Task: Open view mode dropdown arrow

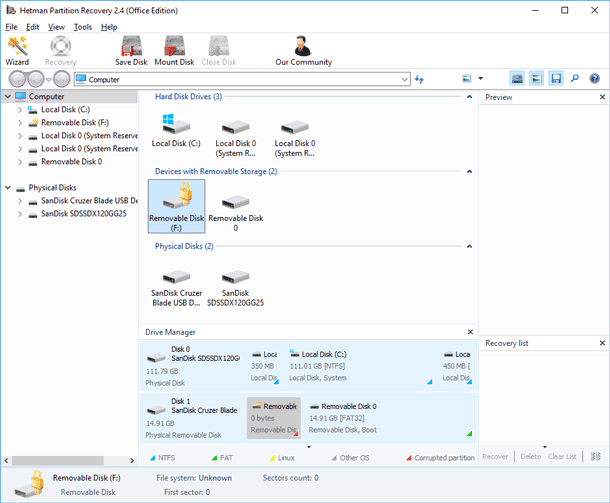Action: (480, 79)
